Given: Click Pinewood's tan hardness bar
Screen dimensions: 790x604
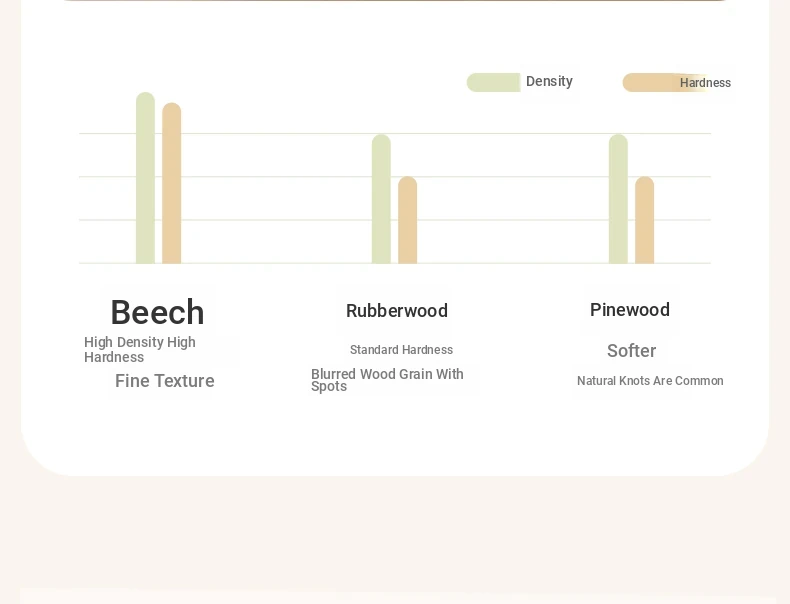Looking at the screenshot, I should pos(644,220).
